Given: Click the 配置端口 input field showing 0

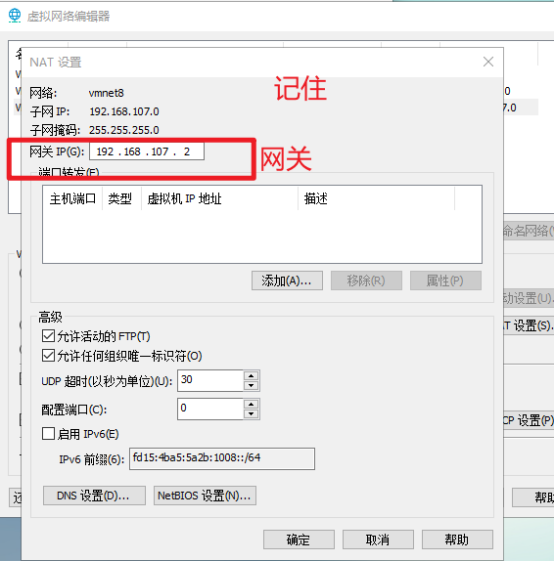Looking at the screenshot, I should click(210, 409).
